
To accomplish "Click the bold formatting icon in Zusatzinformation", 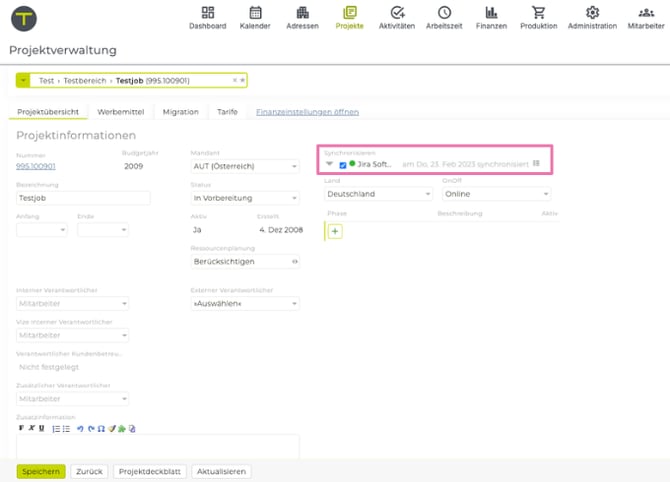I will [21, 428].
